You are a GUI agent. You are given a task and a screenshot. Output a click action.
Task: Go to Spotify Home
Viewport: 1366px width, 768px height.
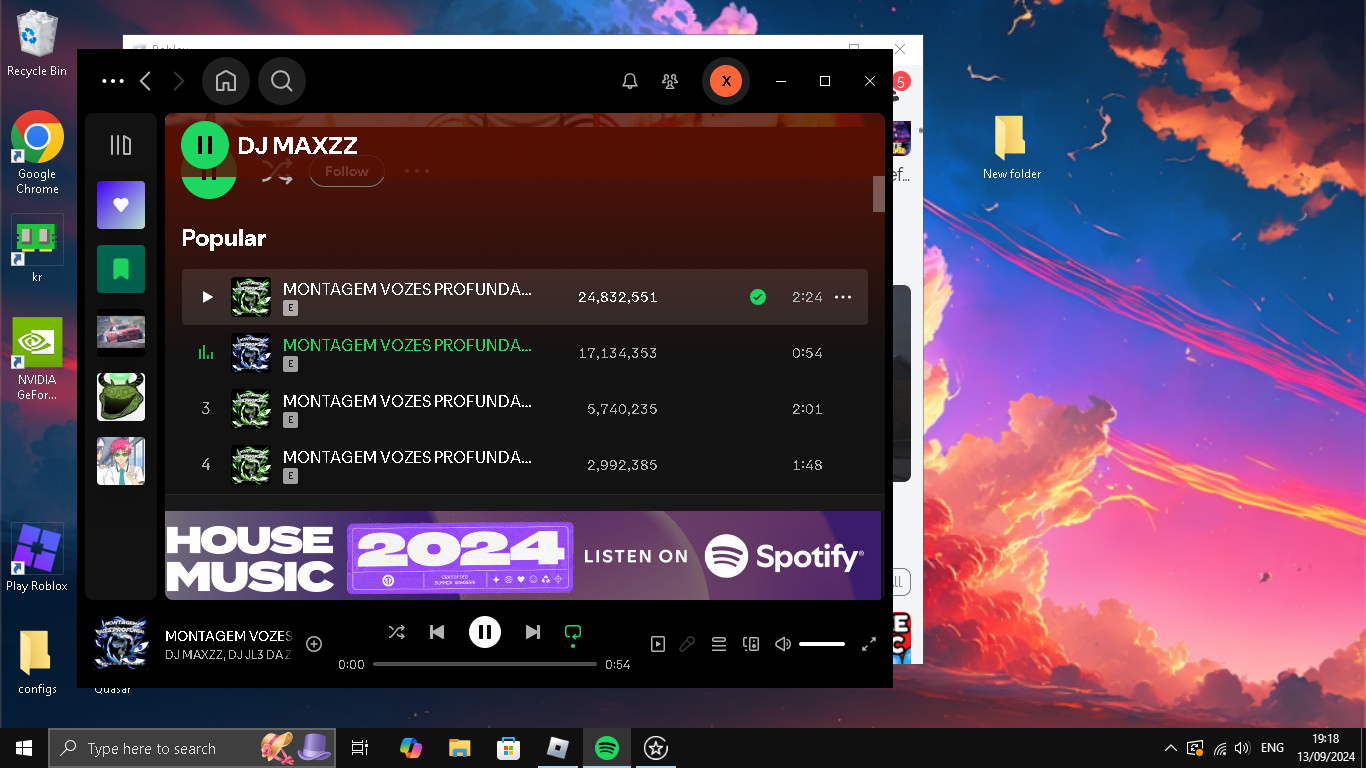tap(226, 81)
